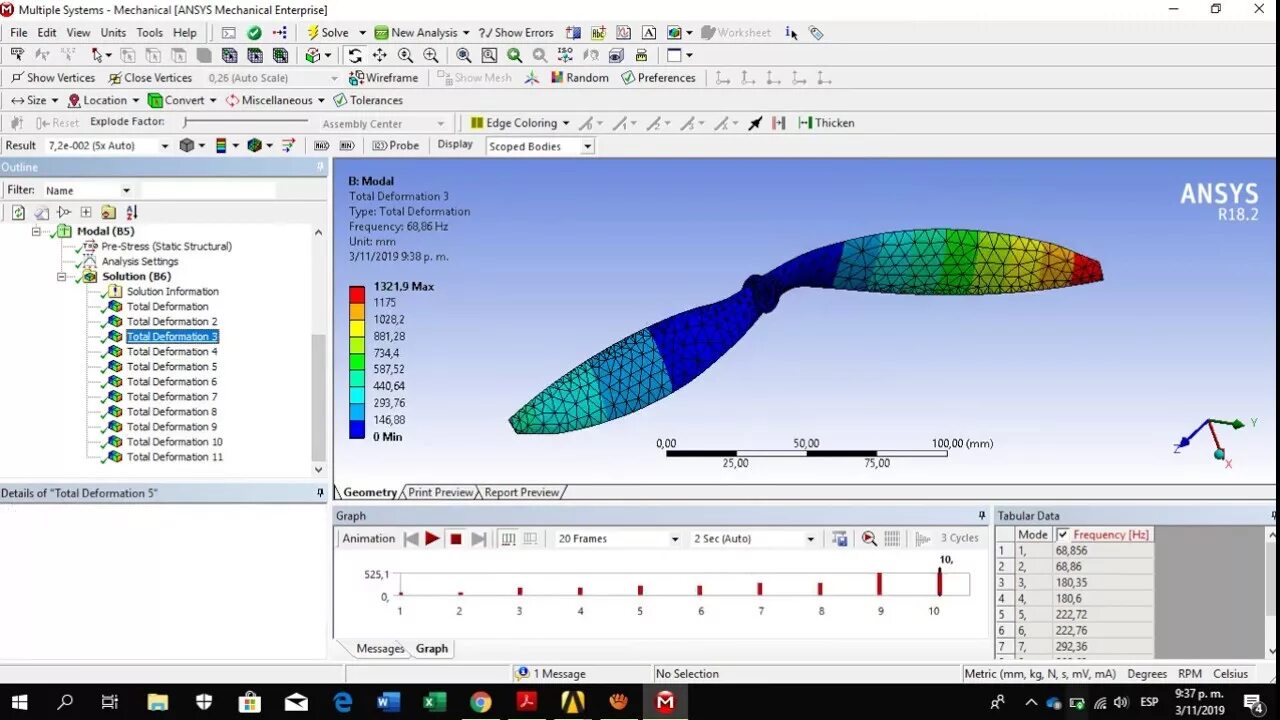The width and height of the screenshot is (1280, 720).
Task: Open result scale factor dropdown
Action: coord(165,146)
